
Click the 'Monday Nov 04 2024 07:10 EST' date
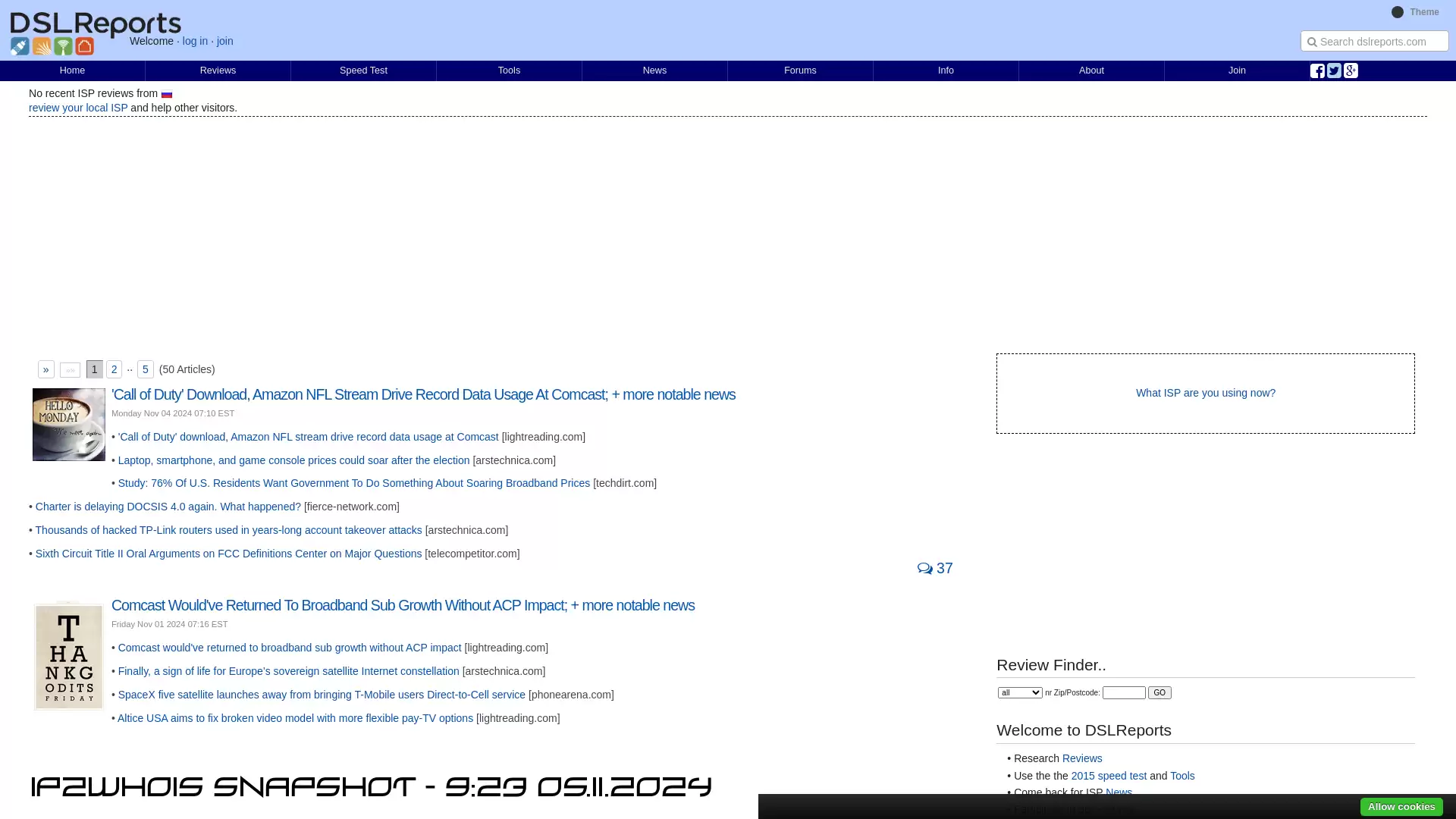click(x=173, y=413)
